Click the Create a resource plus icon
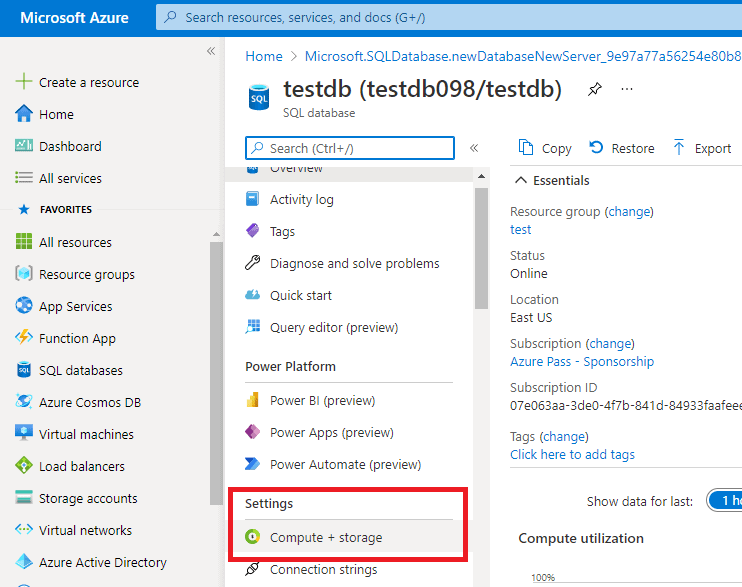The height and width of the screenshot is (587, 742). 24,81
